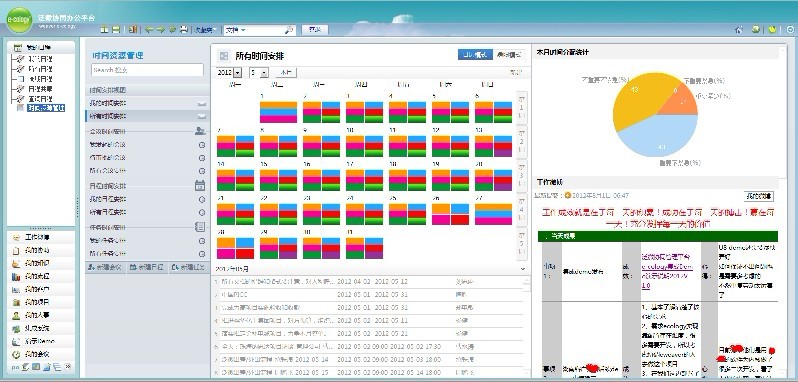The width and height of the screenshot is (798, 382).
Task: Switch to the blue highlighted calendar view mode
Action: (475, 54)
